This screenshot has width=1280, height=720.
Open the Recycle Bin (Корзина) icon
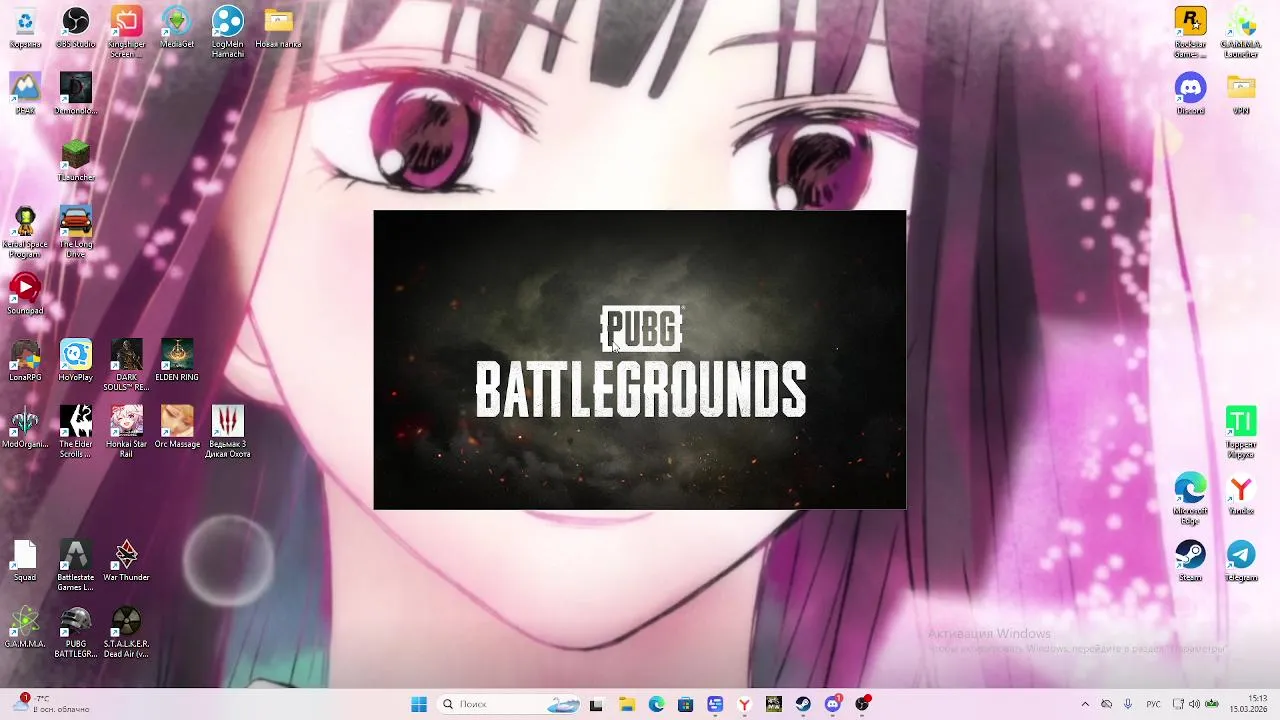(x=25, y=28)
